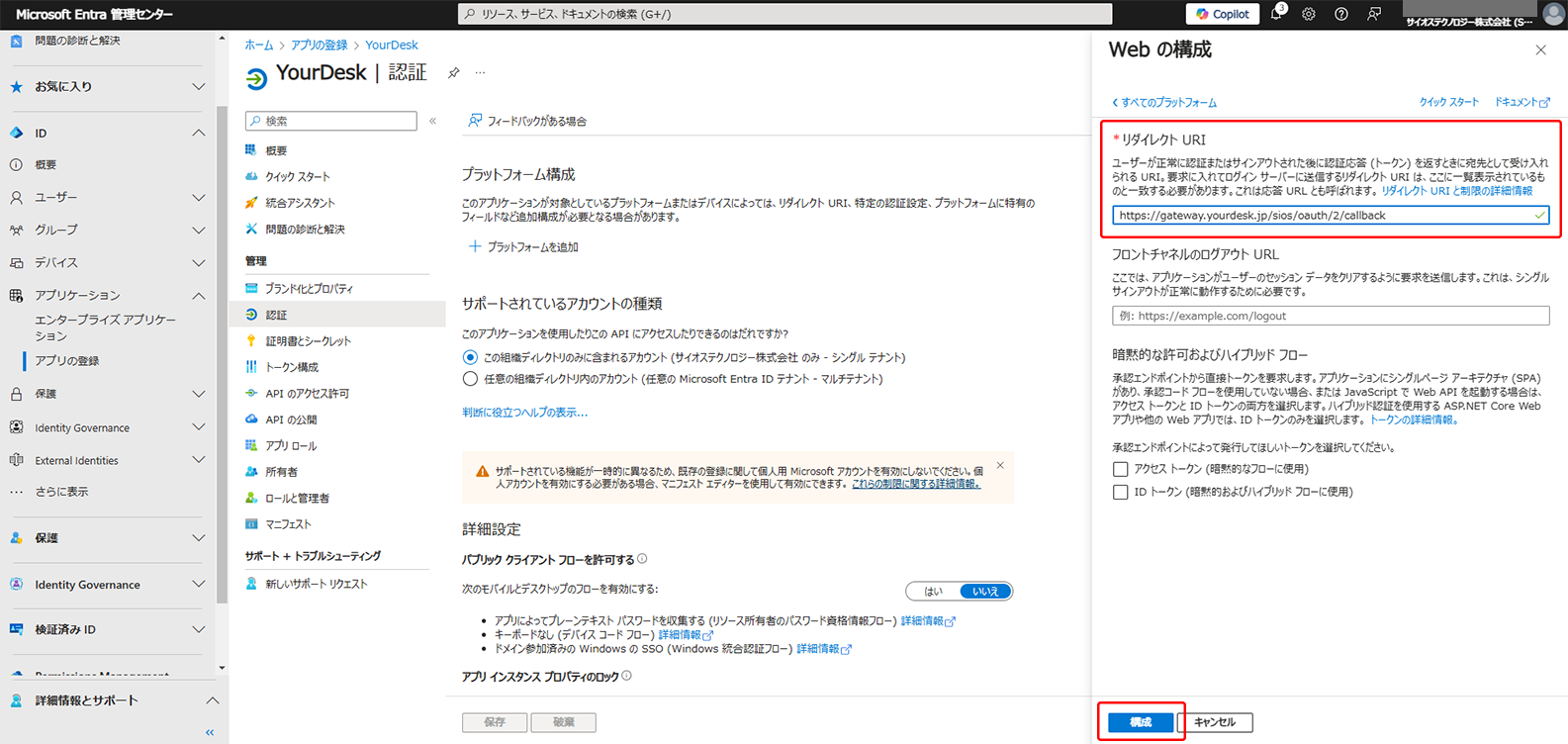
Task: Select いいえ on the public client flow toggle
Action: coord(985,591)
